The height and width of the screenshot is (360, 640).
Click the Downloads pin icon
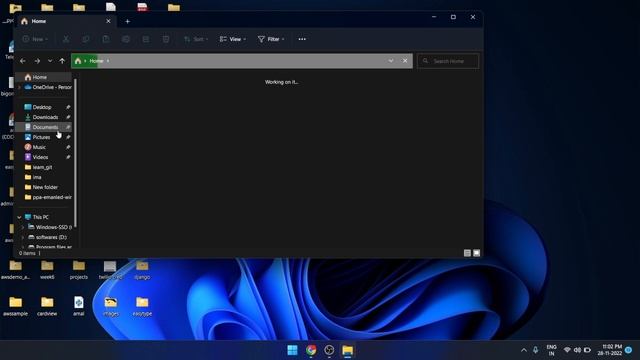coord(68,117)
